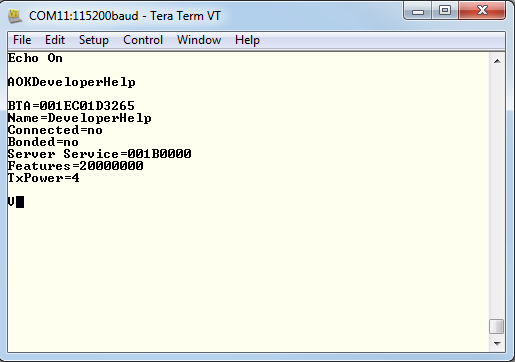Screen dimensions: 515x362
Task: Click the 'AOKDeveloperHelp' text
Action: point(72,82)
